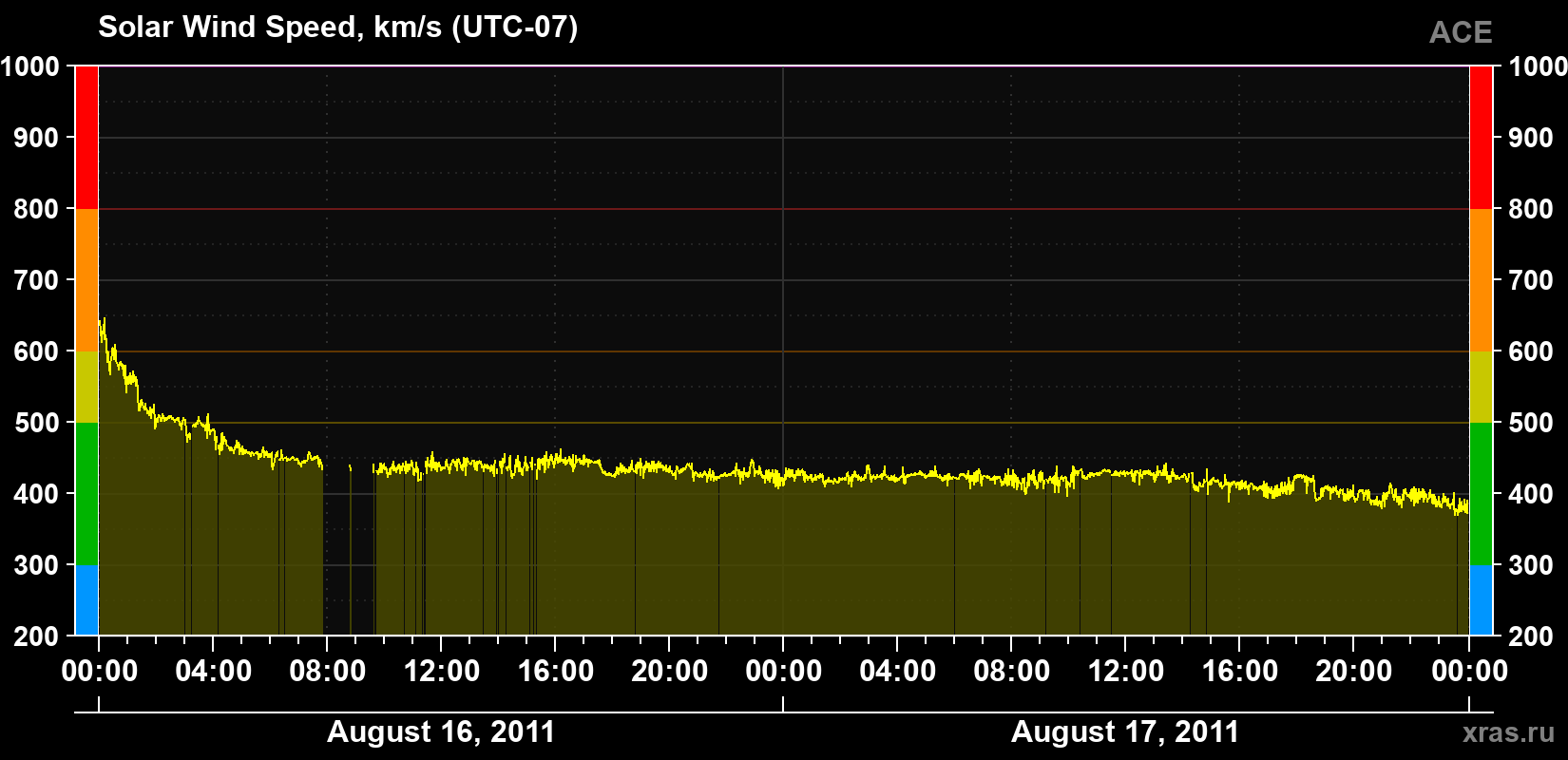
Task: Click the yellow band on right color scale
Action: [x=1481, y=387]
